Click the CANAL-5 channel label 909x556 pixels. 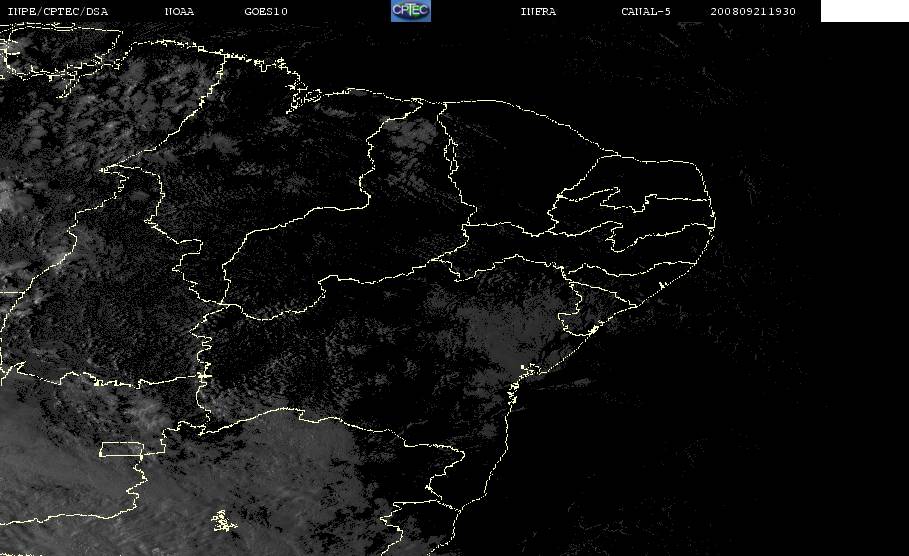646,12
